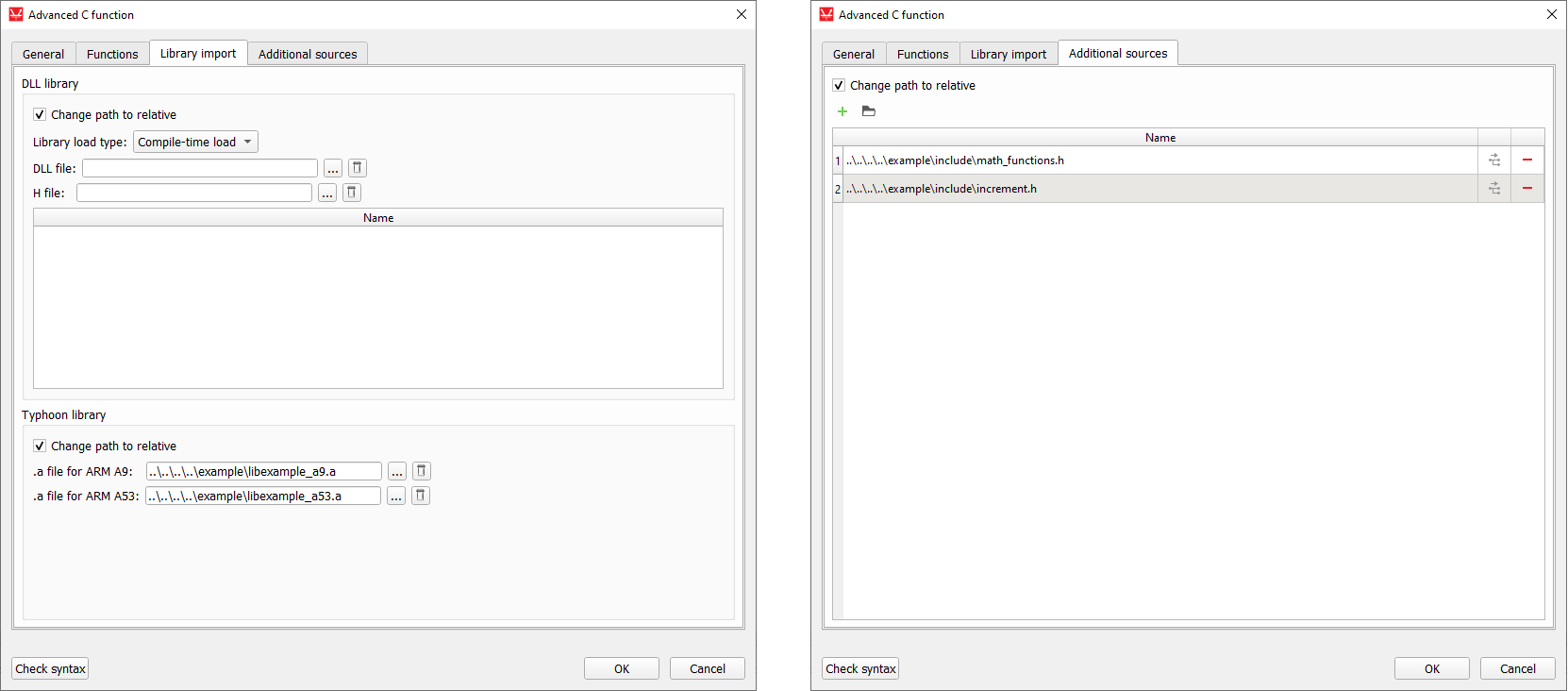Open the Library load type dropdown
The height and width of the screenshot is (691, 1568).
195,143
